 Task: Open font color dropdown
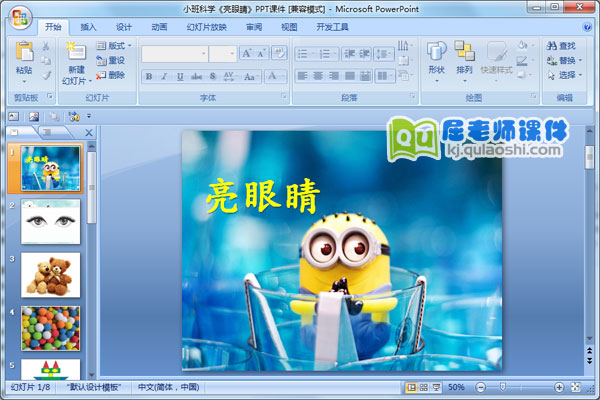[283, 76]
